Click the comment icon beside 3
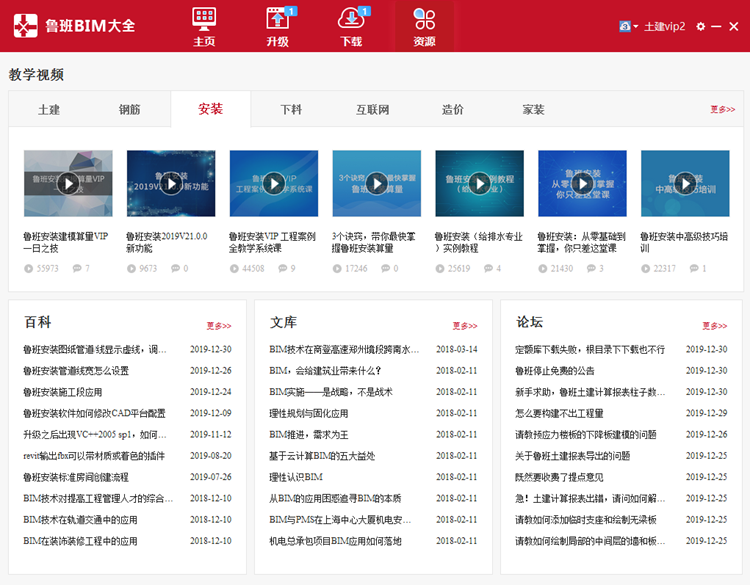The height and width of the screenshot is (585, 750). (x=591, y=268)
